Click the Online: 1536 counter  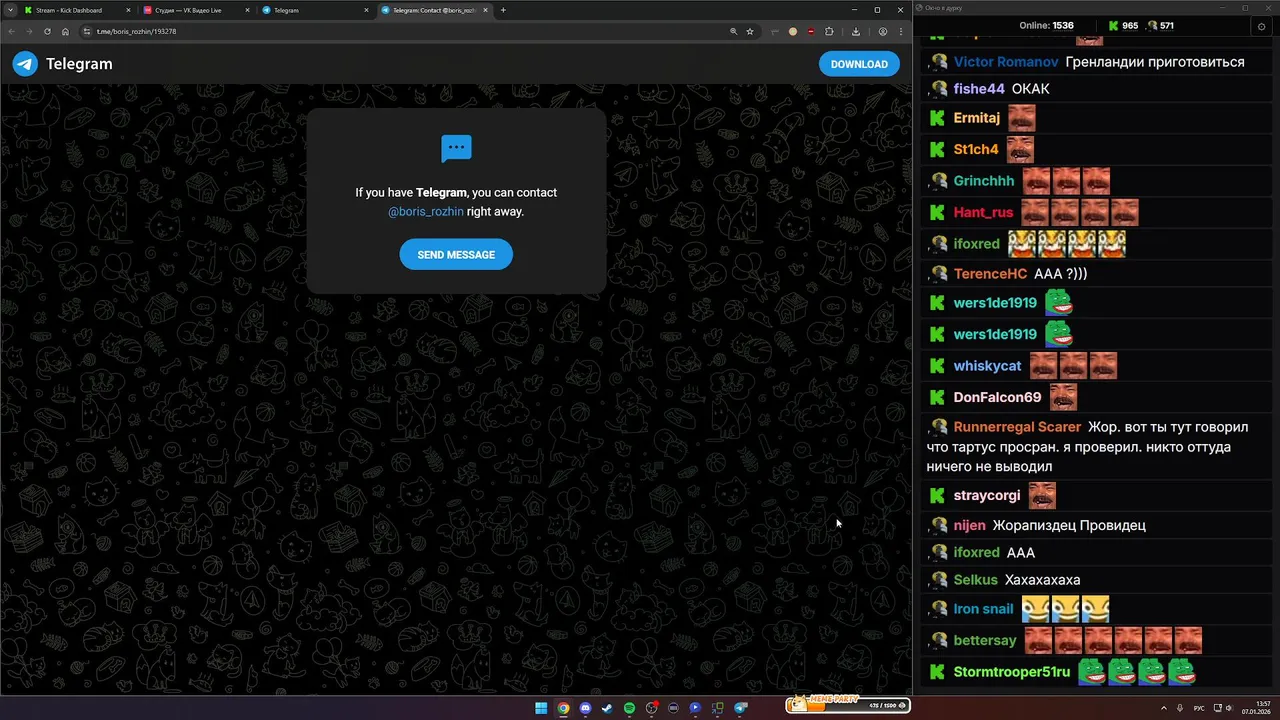pyautogui.click(x=1046, y=26)
